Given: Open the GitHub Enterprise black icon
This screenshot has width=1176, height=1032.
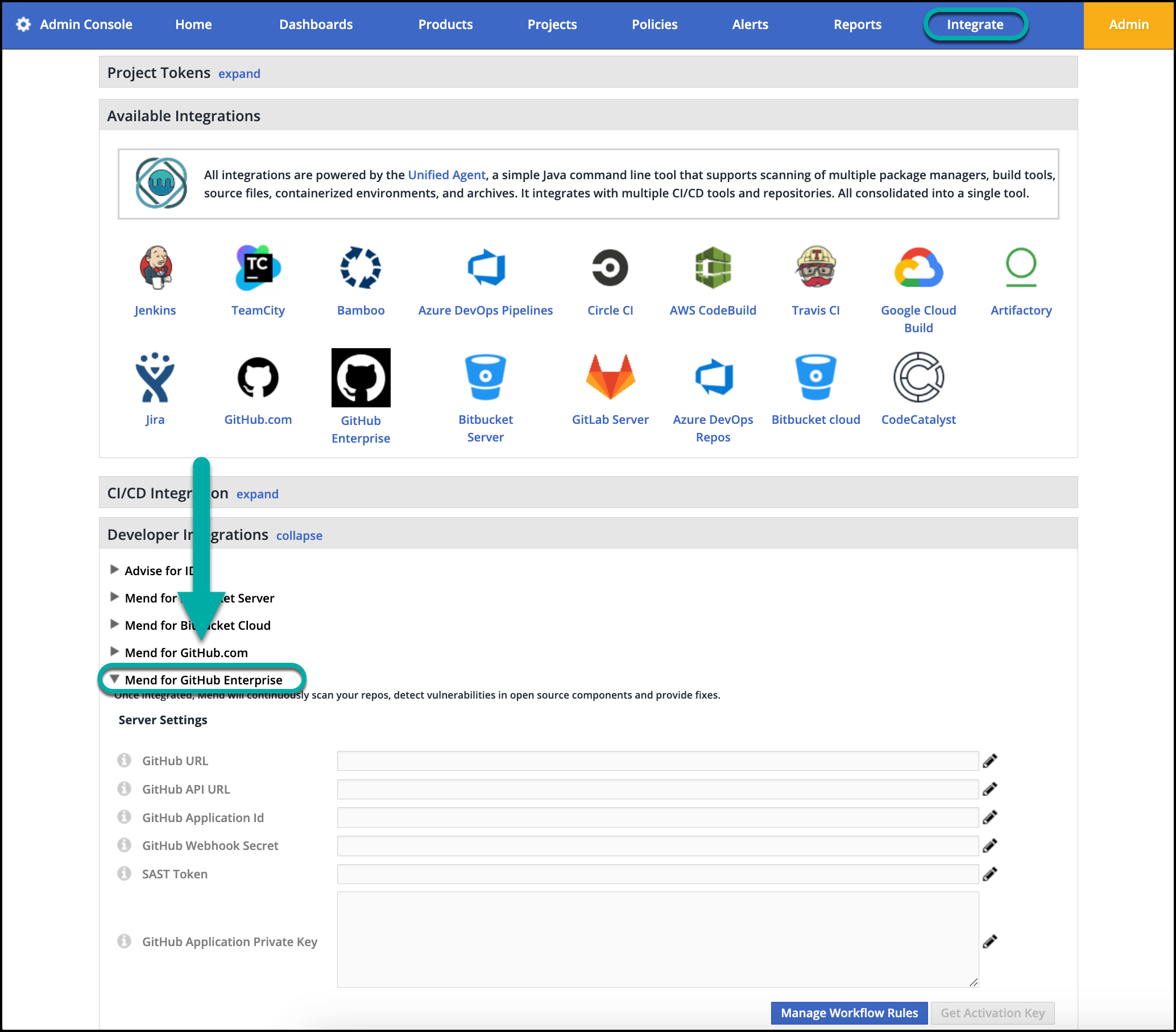Looking at the screenshot, I should tap(361, 378).
